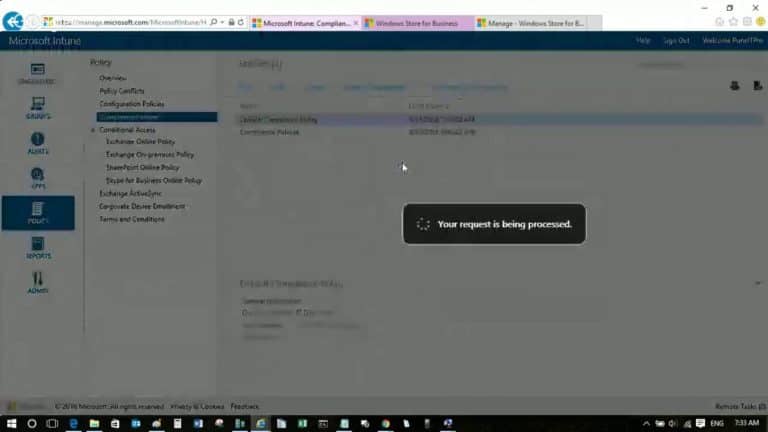Click the browser back arrow button
This screenshot has height=432, width=768.
pyautogui.click(x=13, y=22)
